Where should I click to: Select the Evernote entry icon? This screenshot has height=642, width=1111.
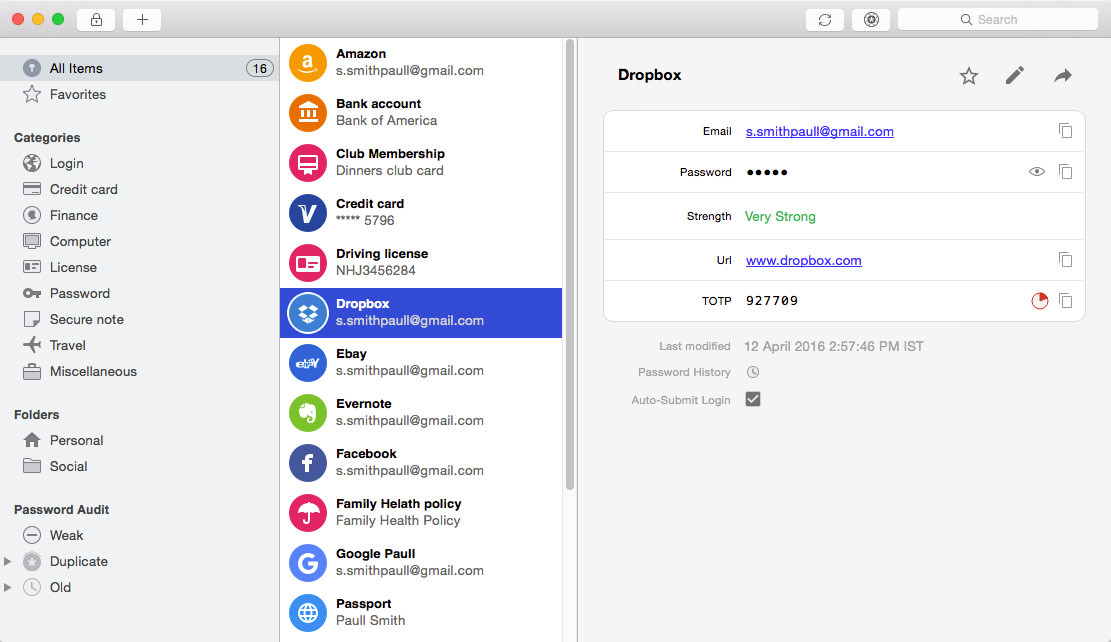308,412
